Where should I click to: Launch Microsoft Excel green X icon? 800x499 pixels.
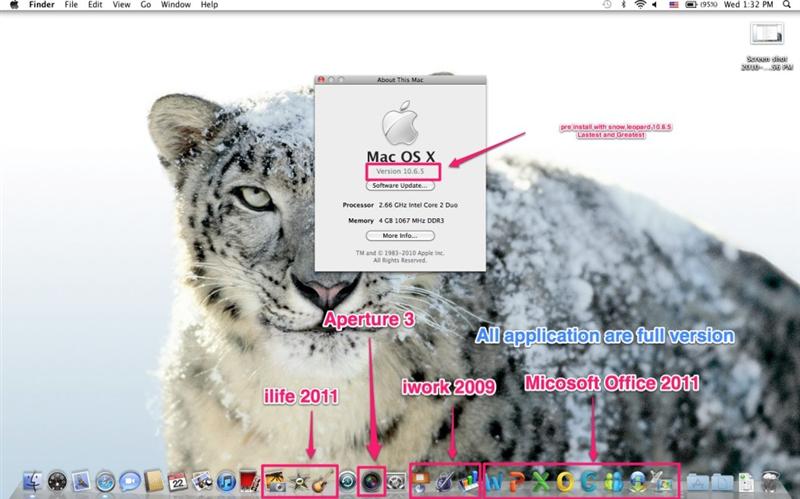point(541,482)
